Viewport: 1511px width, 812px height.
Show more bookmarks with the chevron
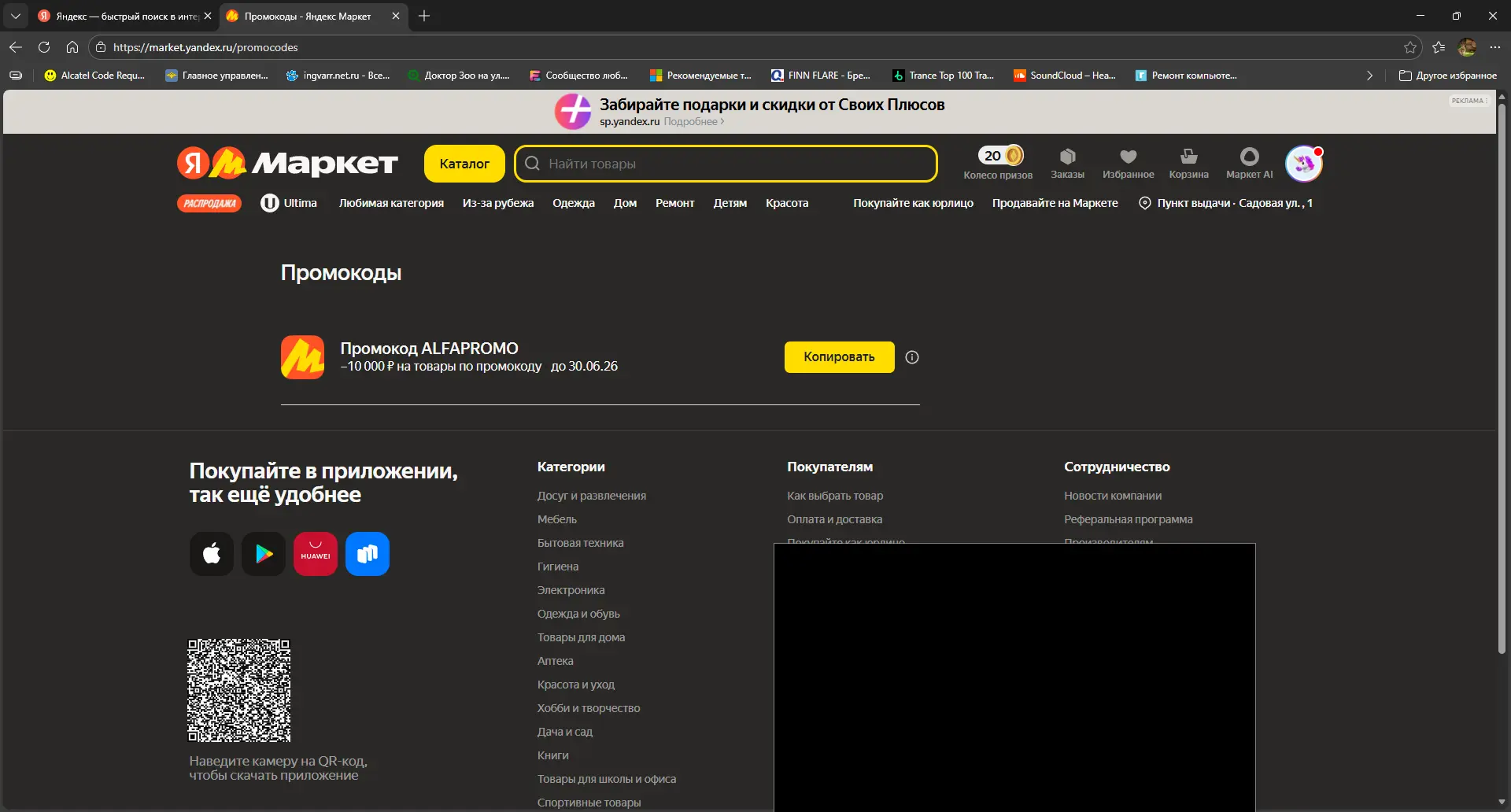click(x=1369, y=76)
